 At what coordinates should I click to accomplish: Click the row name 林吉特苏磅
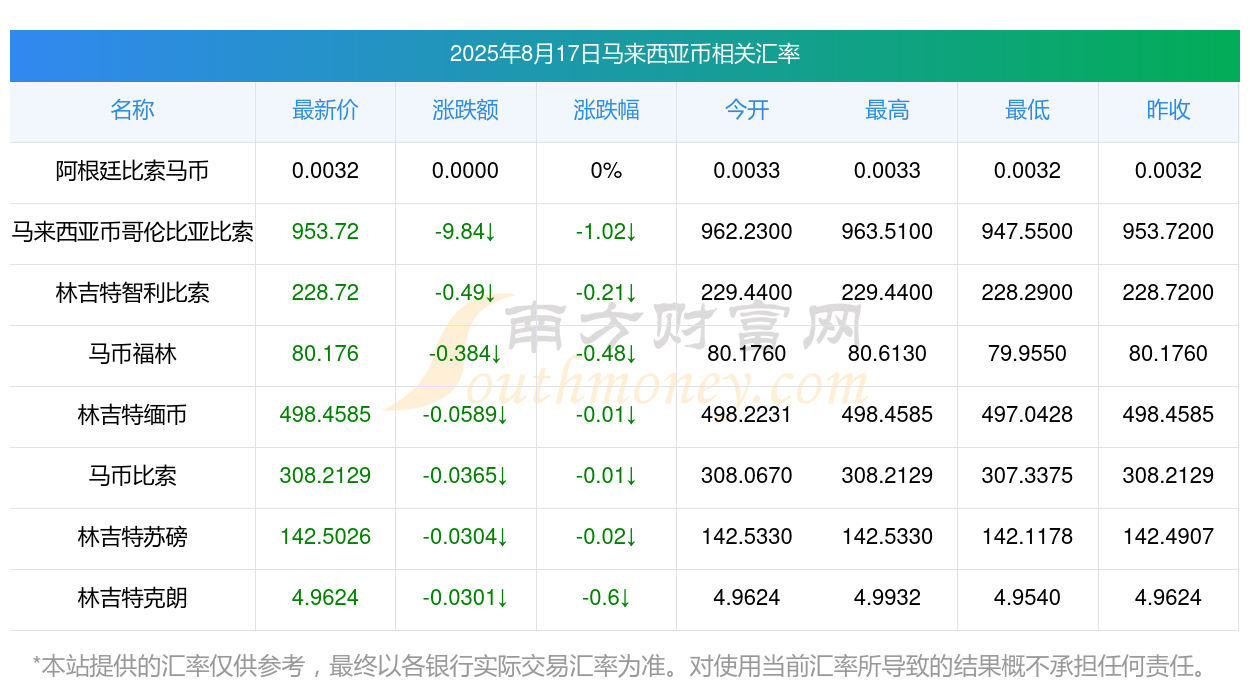coord(132,537)
